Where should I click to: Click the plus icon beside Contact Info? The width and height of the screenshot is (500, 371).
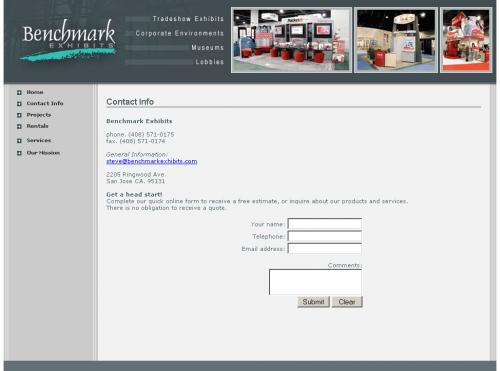coord(19,104)
